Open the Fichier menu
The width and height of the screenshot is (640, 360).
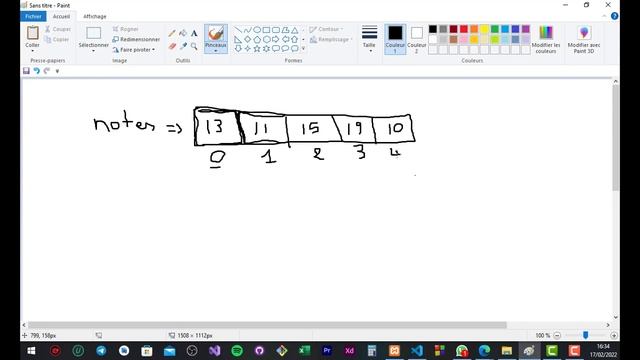(33, 16)
